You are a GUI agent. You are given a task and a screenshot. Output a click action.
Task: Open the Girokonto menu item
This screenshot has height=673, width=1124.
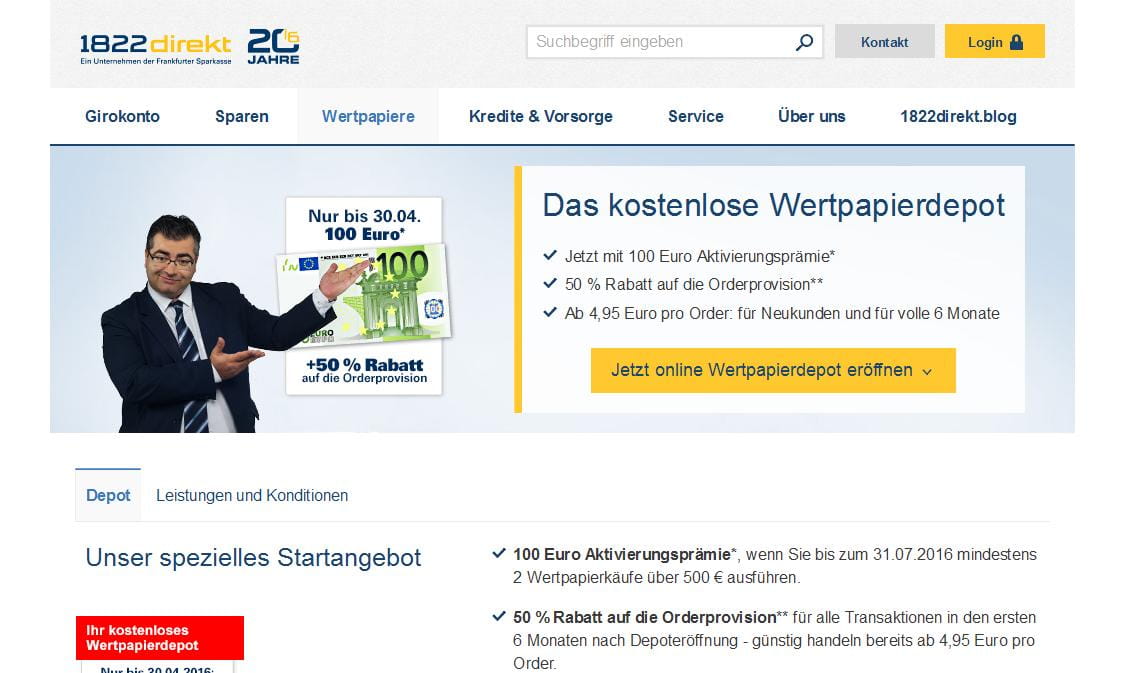click(123, 116)
